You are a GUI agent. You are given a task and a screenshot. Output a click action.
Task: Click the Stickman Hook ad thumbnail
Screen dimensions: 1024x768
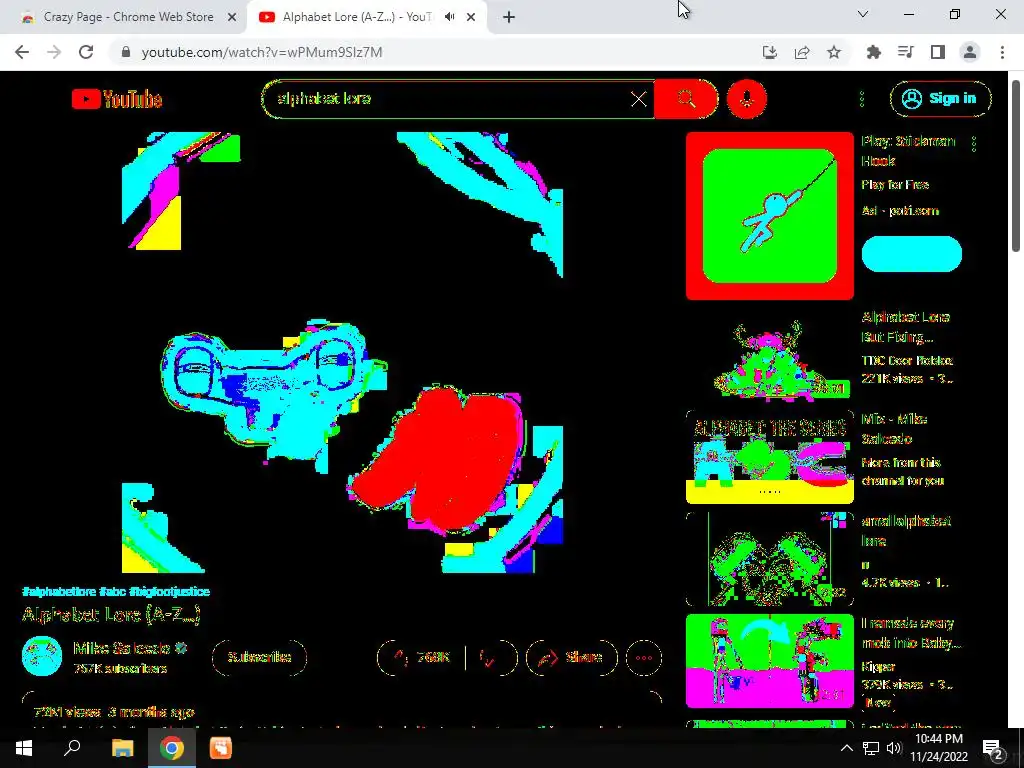[769, 216]
